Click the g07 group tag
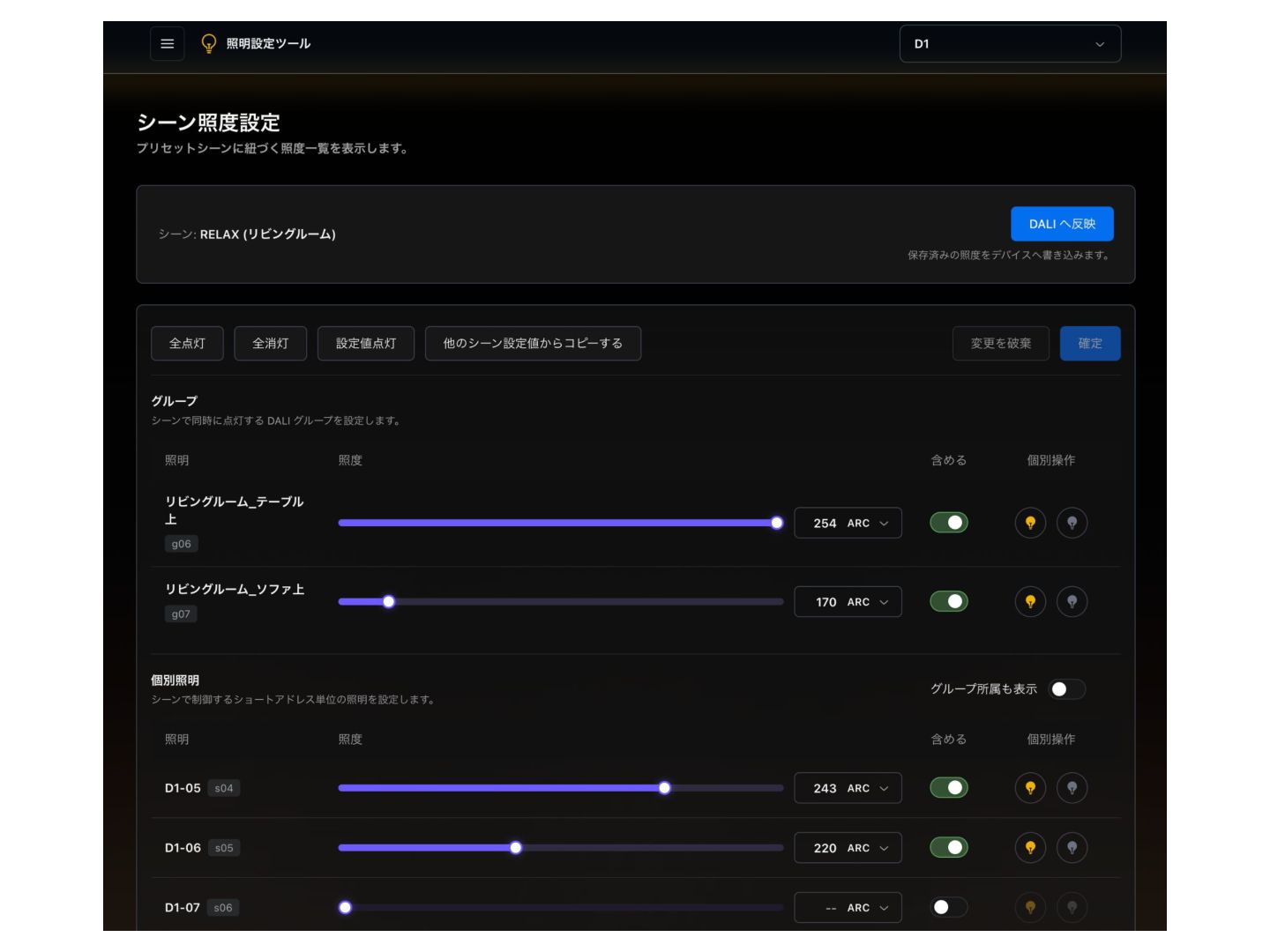 [181, 614]
